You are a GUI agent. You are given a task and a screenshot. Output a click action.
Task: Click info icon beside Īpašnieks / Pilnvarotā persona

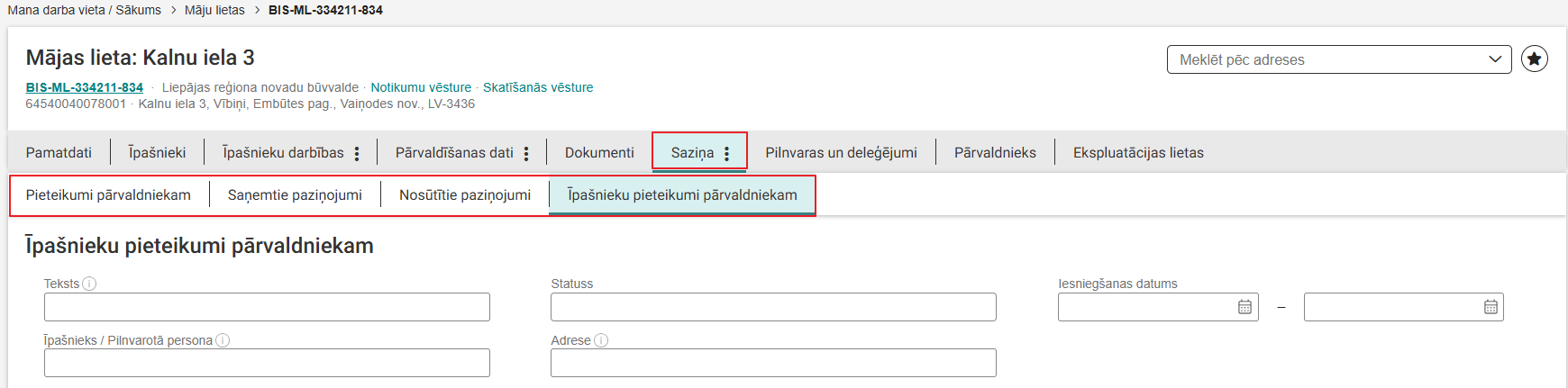223,340
